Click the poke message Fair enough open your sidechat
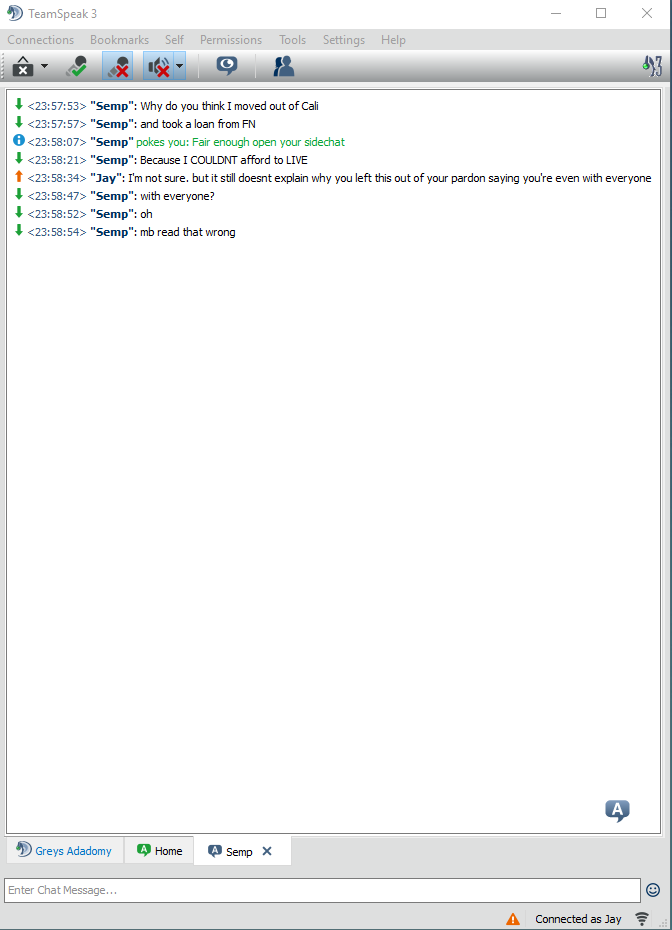 pyautogui.click(x=240, y=142)
